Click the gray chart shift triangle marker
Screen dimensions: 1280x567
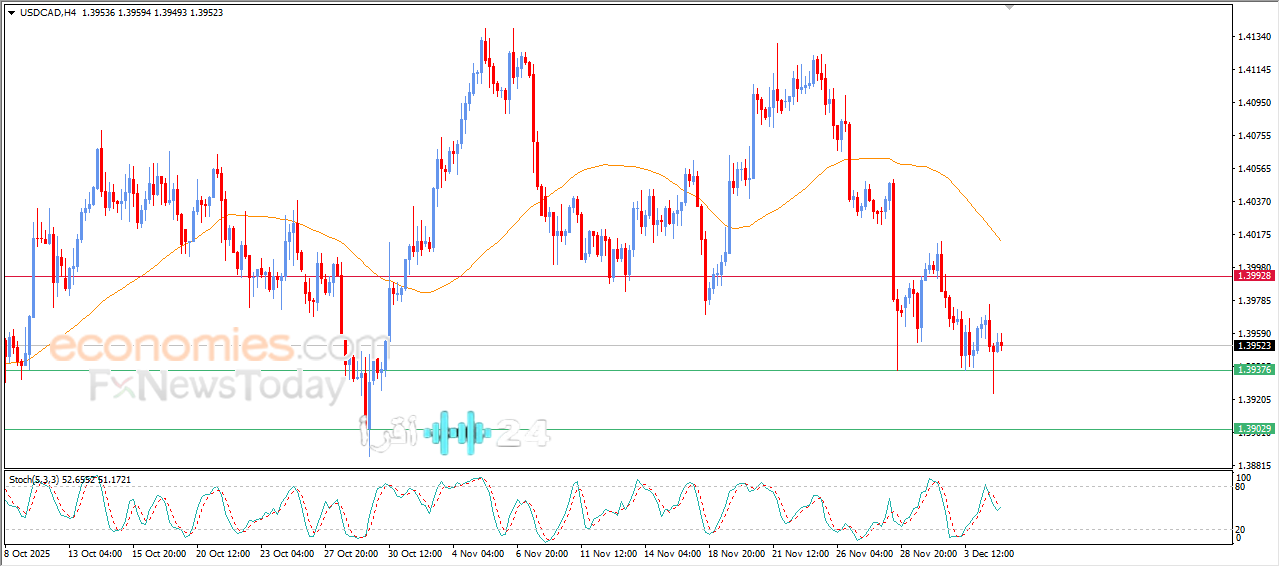click(x=1010, y=7)
